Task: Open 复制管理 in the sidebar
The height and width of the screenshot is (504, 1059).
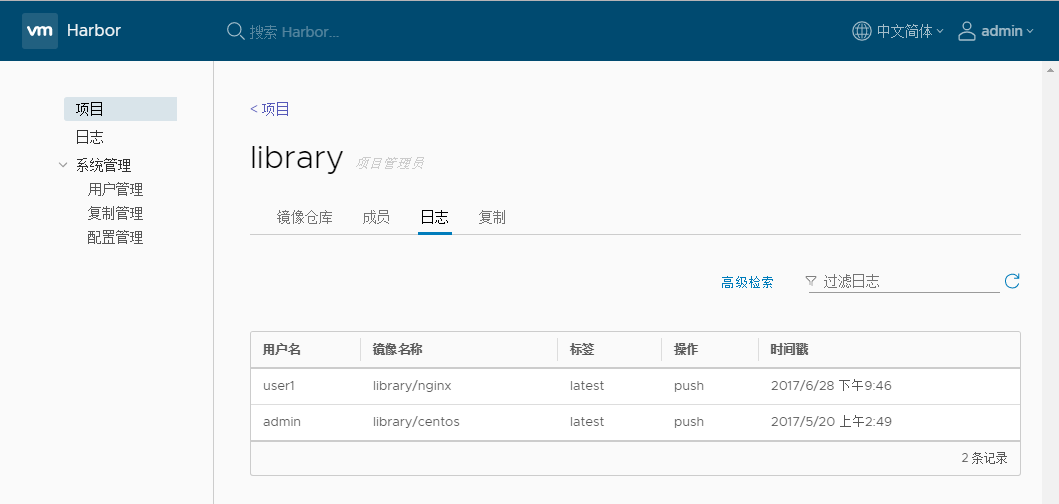Action: [x=115, y=213]
